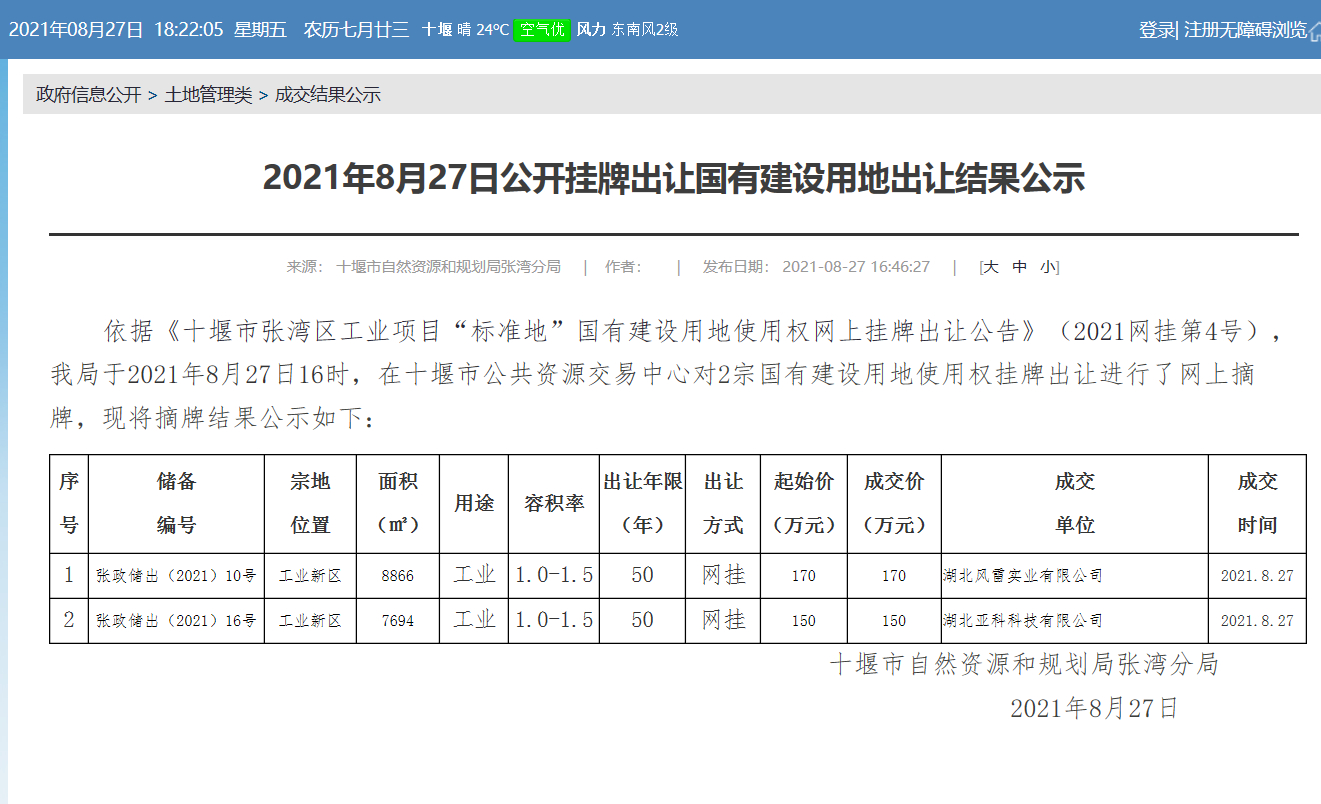The width and height of the screenshot is (1321, 804).
Task: Open 无障碍浏览 accessibility browsing
Action: [x=1263, y=30]
